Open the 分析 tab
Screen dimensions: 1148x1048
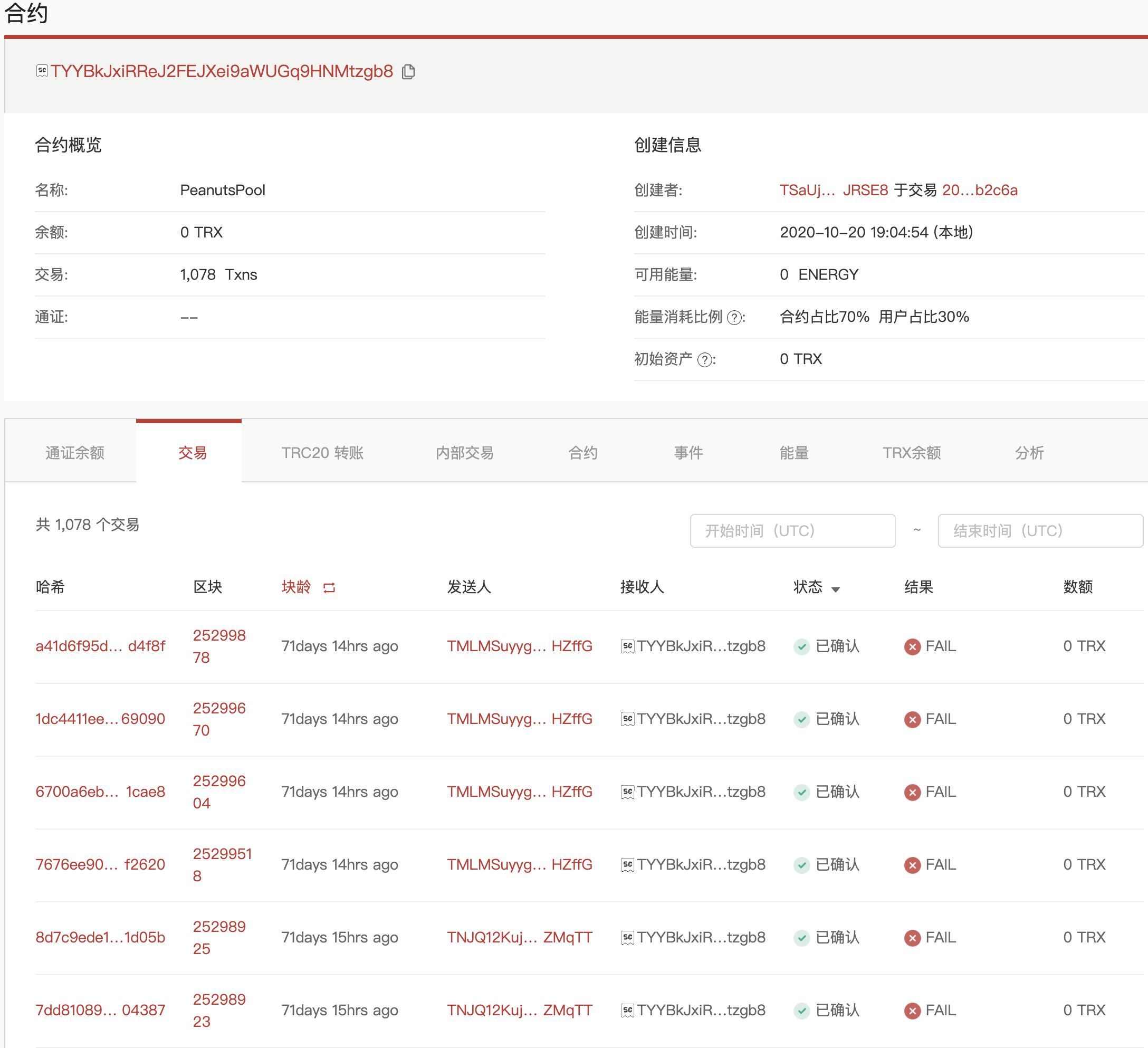tap(1029, 453)
